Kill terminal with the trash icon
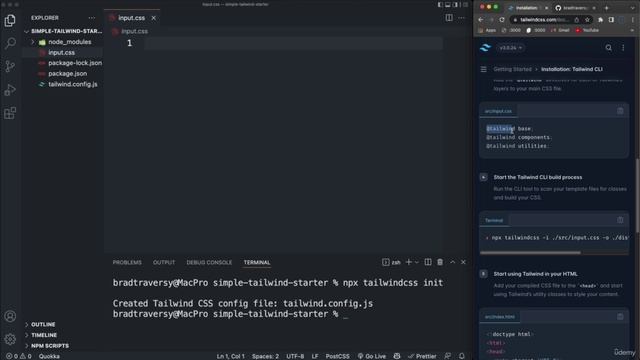 coord(440,262)
